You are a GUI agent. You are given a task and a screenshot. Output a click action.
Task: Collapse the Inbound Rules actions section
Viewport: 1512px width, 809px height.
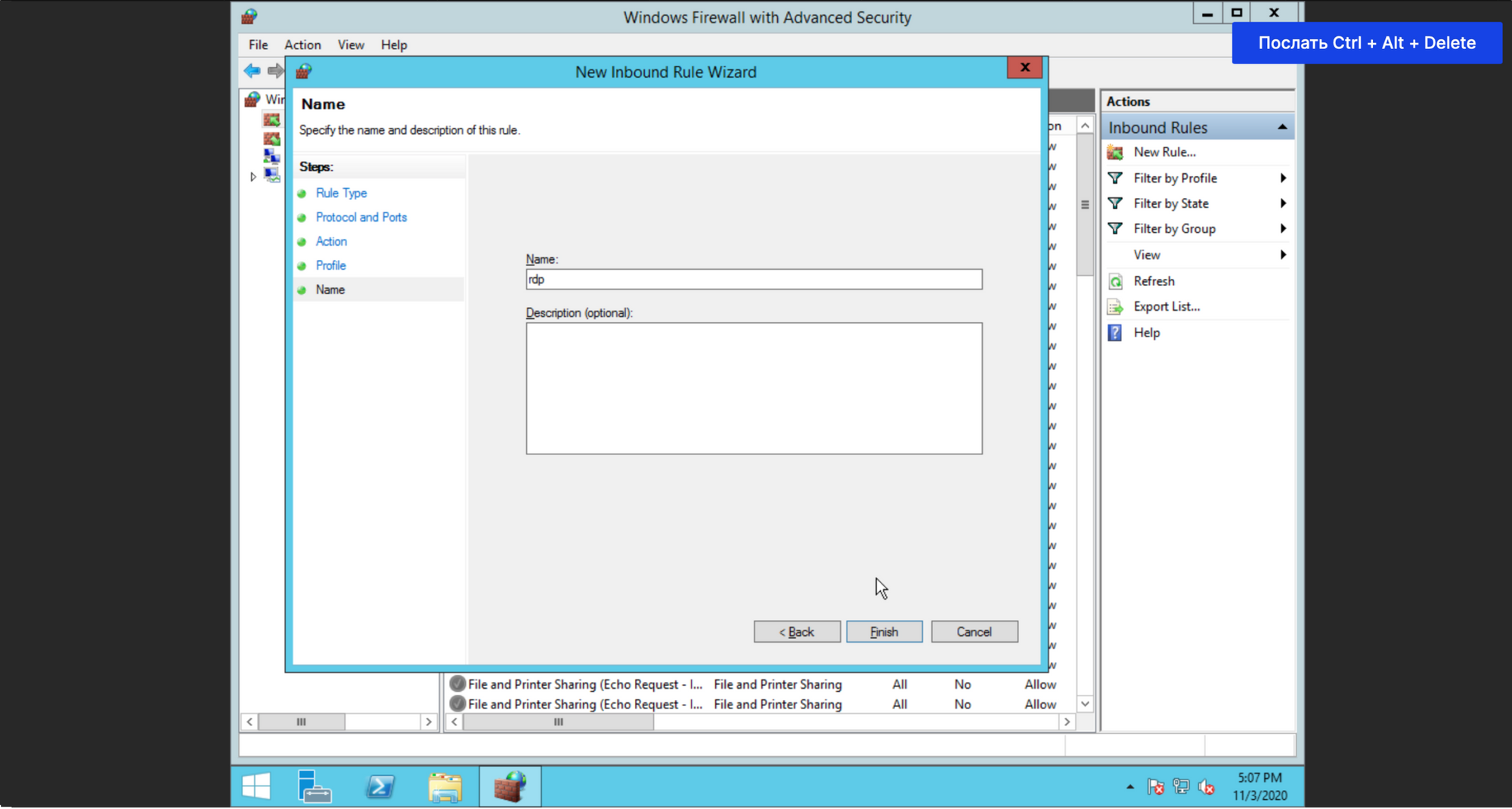[x=1282, y=127]
